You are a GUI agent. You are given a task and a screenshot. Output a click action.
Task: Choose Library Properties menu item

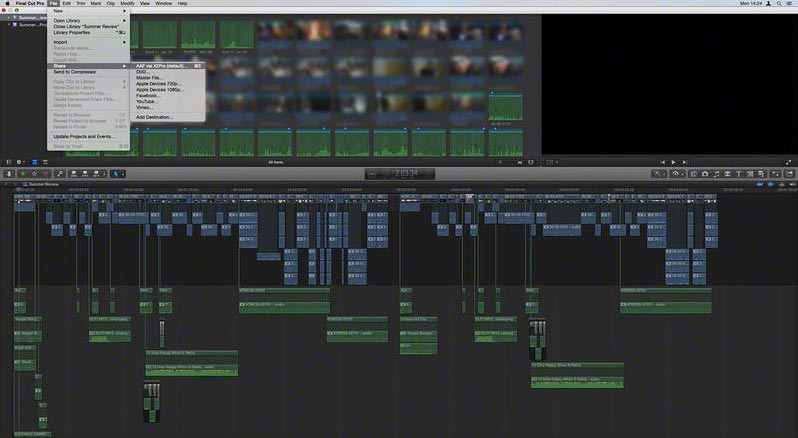pos(88,32)
